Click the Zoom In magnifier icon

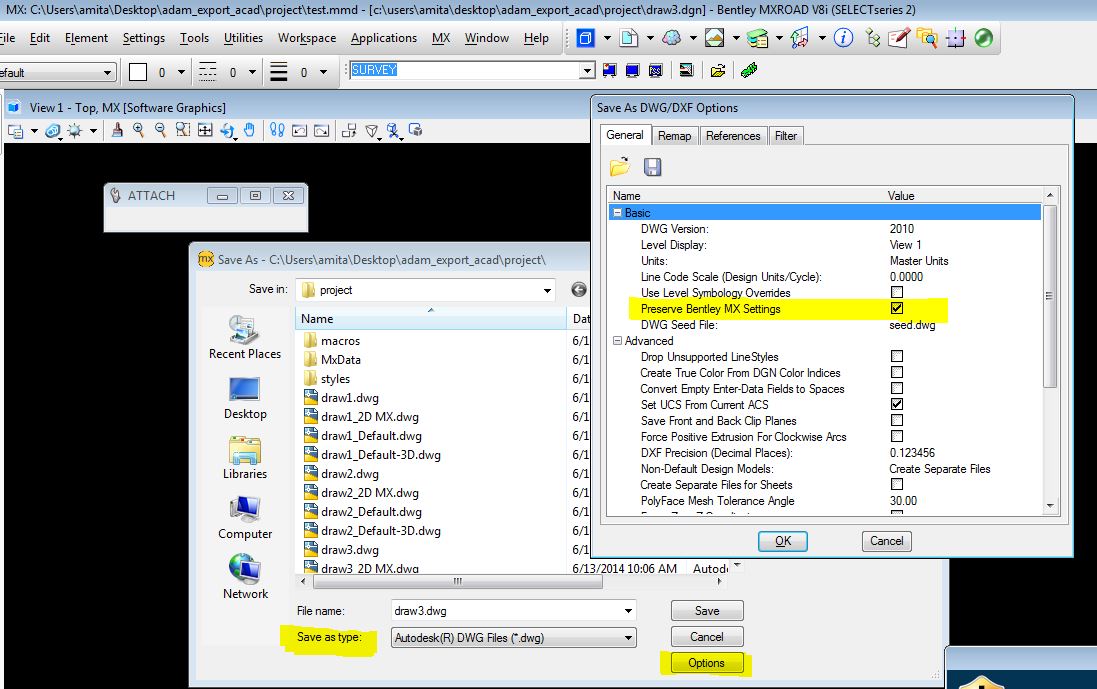(139, 130)
